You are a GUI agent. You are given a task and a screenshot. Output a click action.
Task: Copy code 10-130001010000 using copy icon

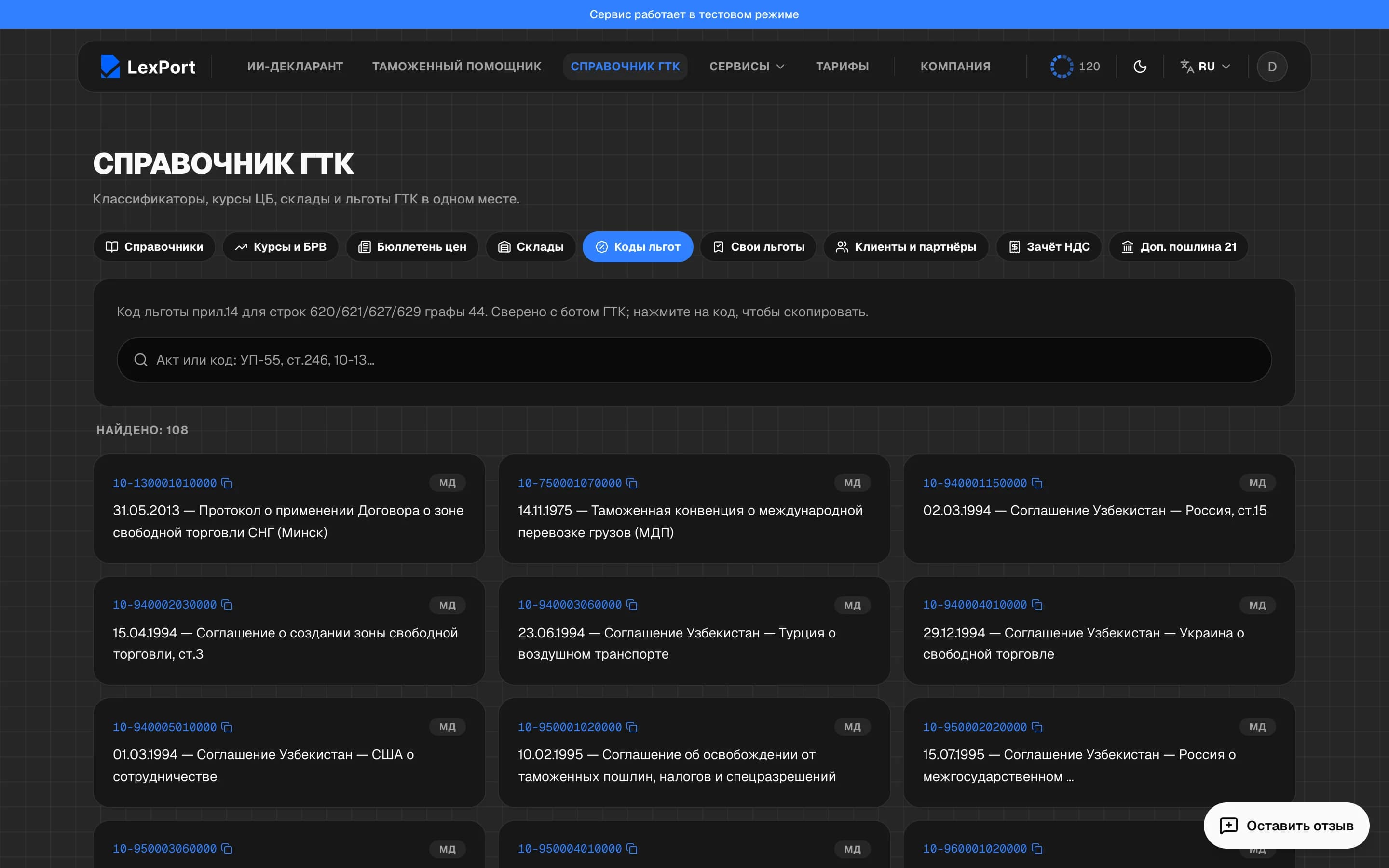pos(227,483)
